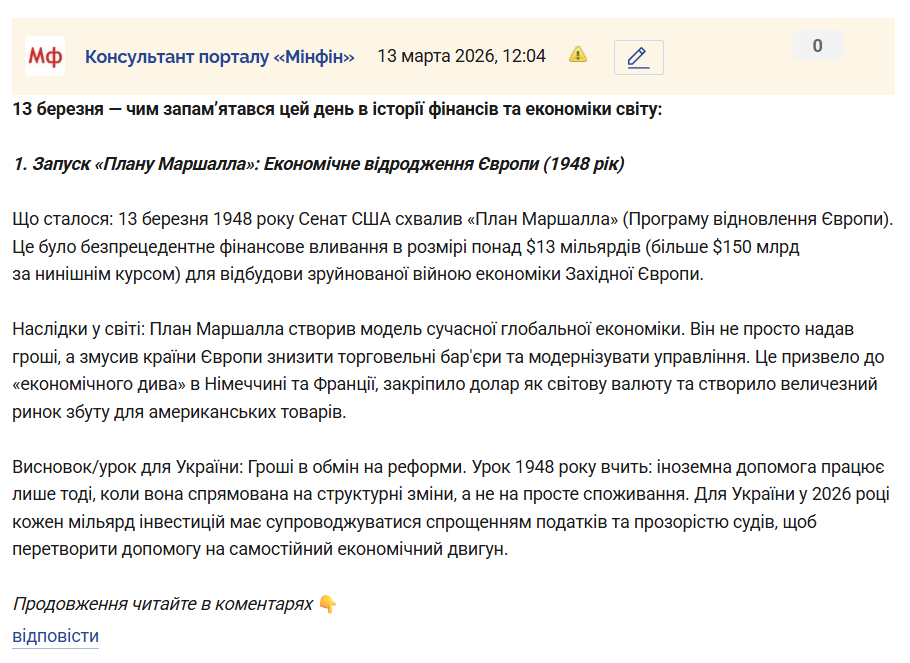Click the paragraph starting with Що сталося
Screen dimensions: 910x663
click(x=452, y=245)
